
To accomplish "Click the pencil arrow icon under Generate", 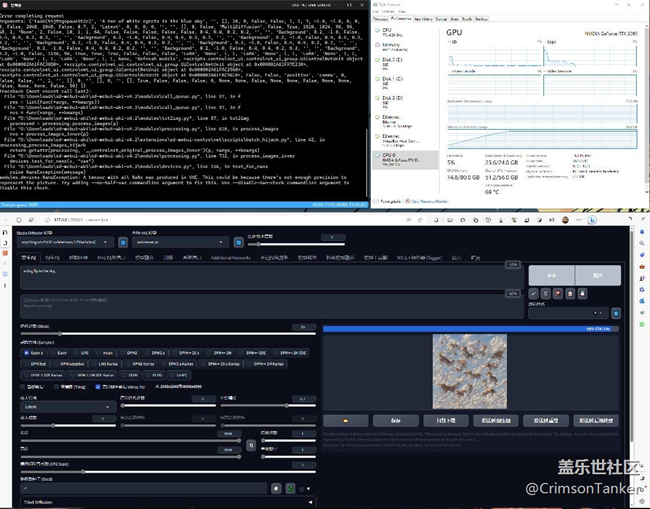I will click(x=534, y=293).
